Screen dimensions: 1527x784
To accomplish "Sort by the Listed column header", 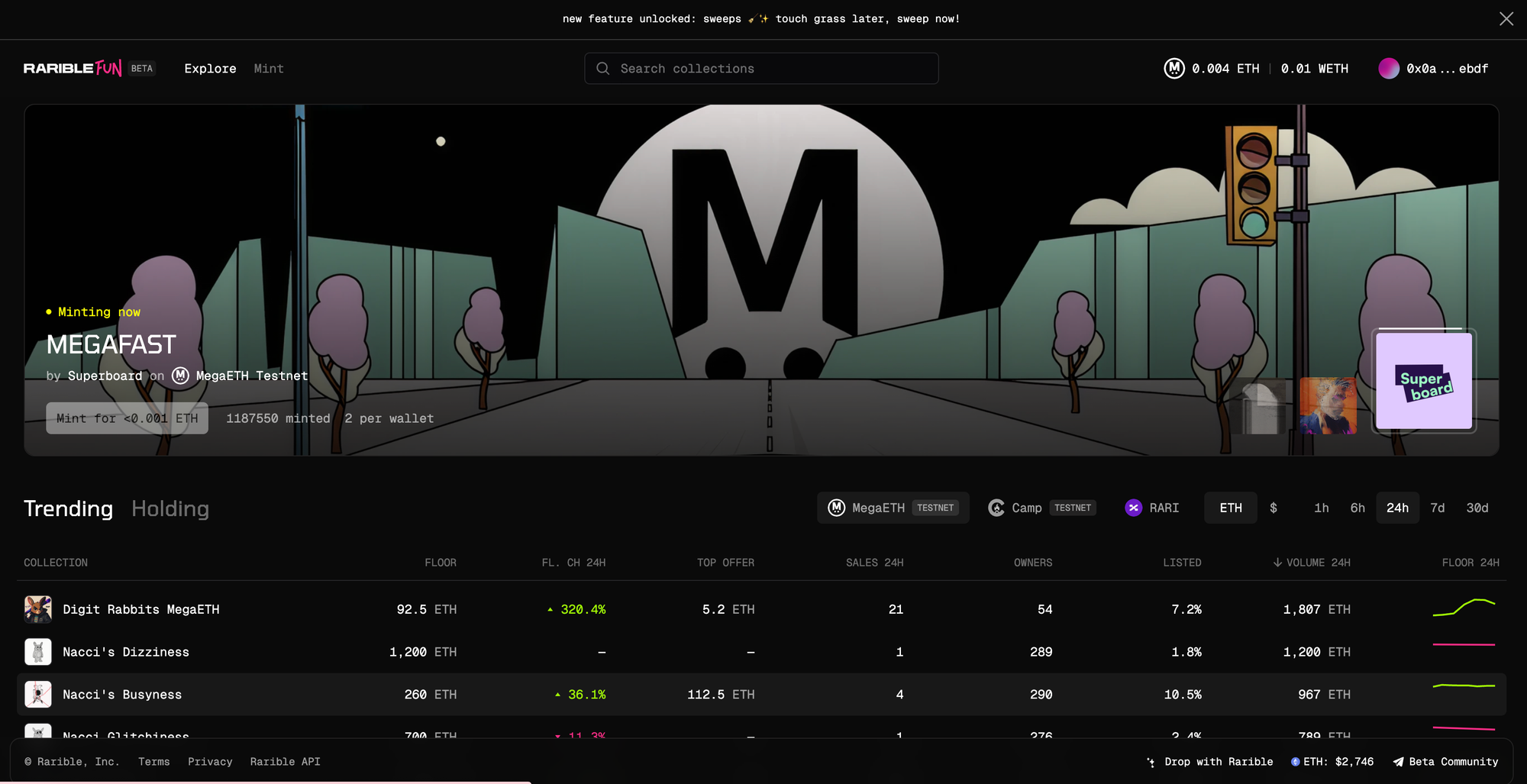I will [1182, 563].
